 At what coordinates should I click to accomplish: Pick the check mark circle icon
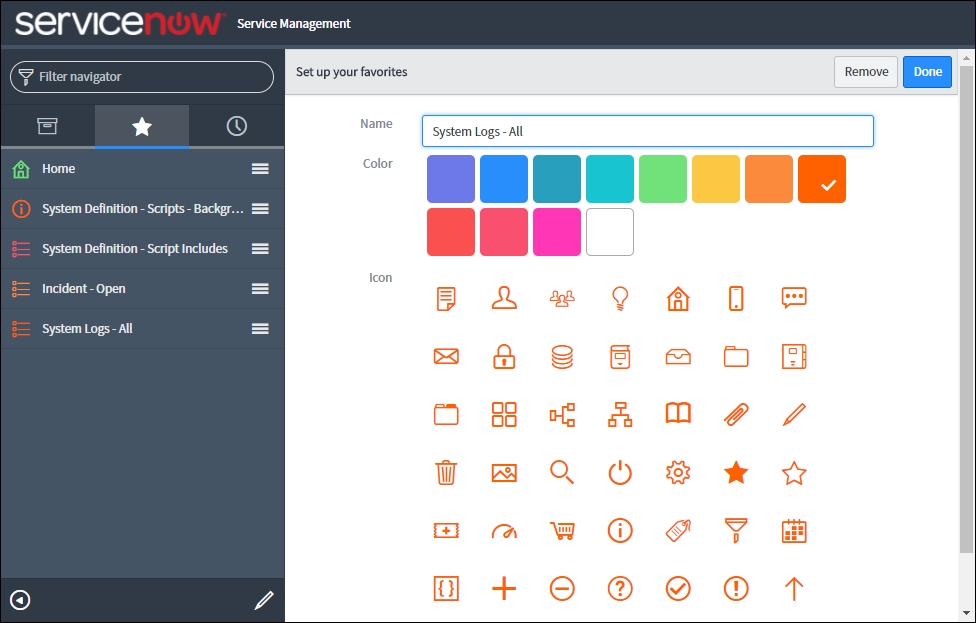tap(678, 588)
